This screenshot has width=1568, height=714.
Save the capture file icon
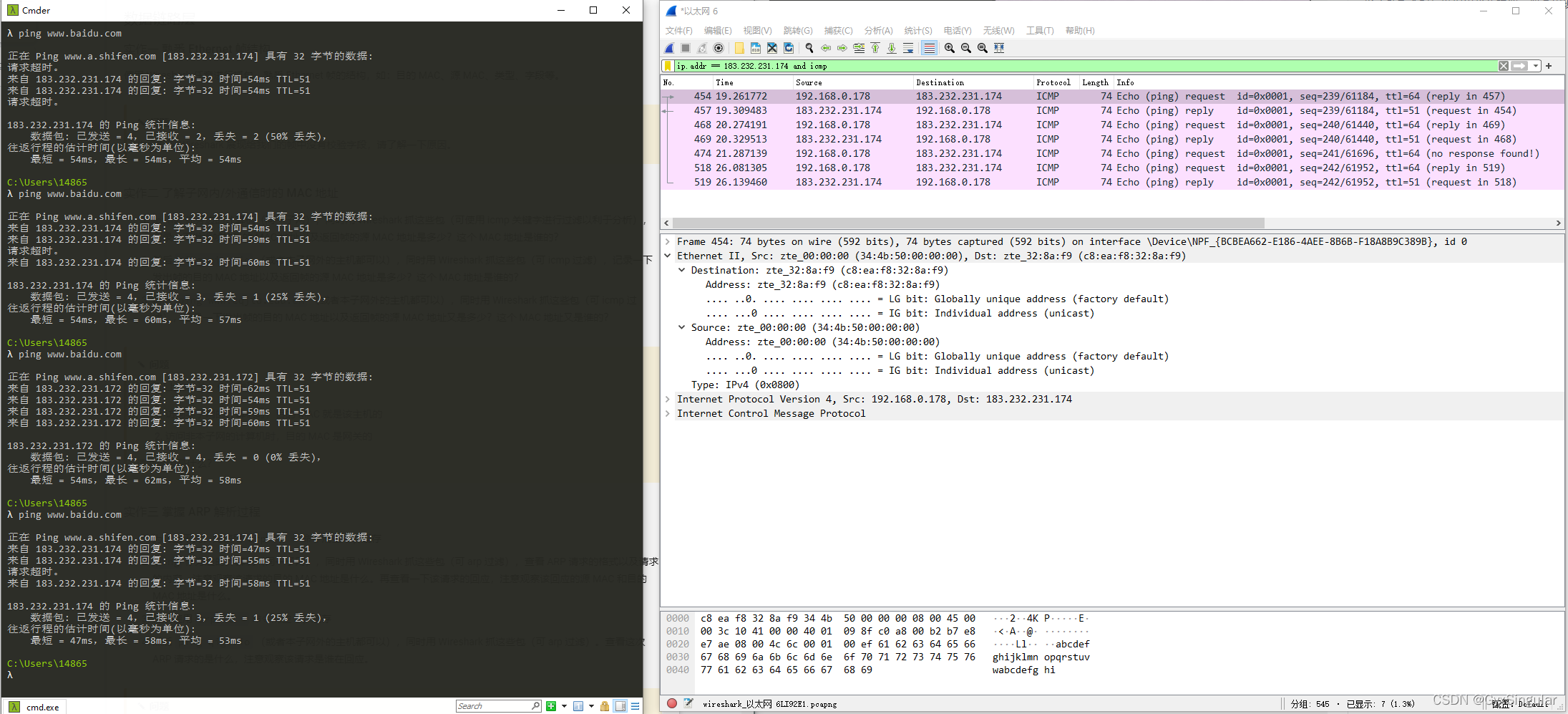(x=756, y=48)
